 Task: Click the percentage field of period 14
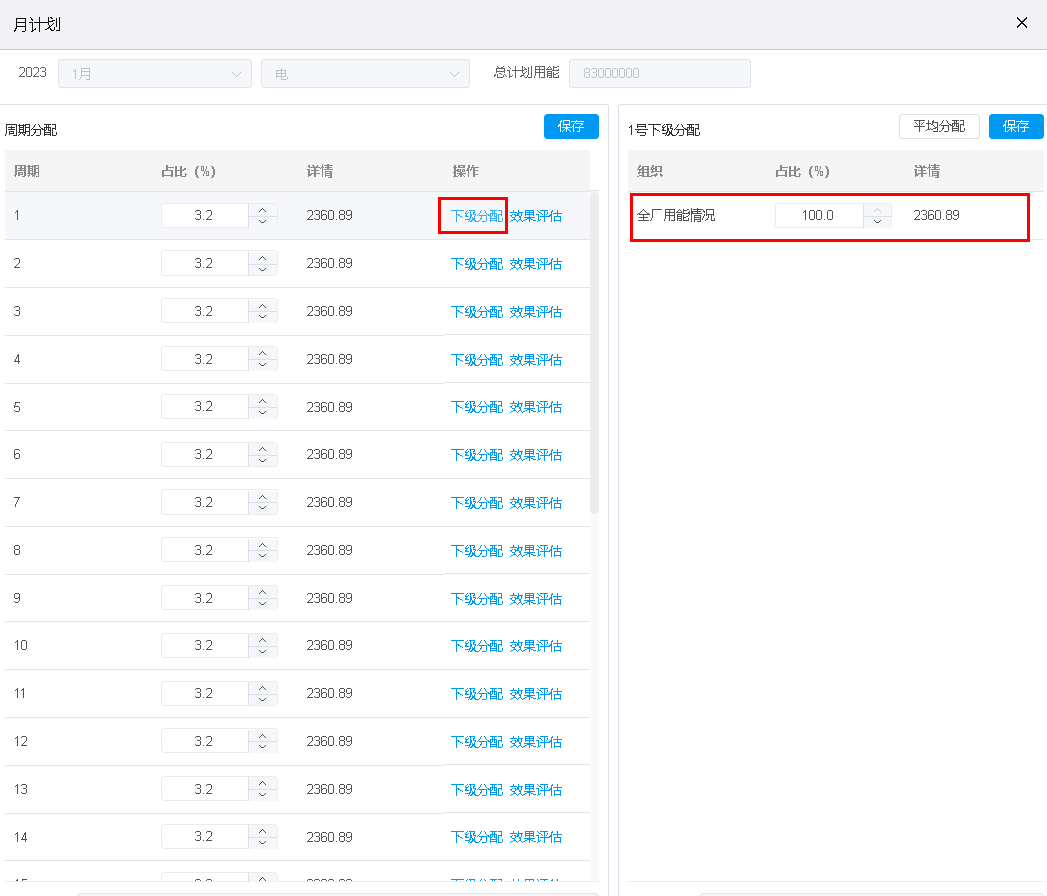tap(204, 837)
